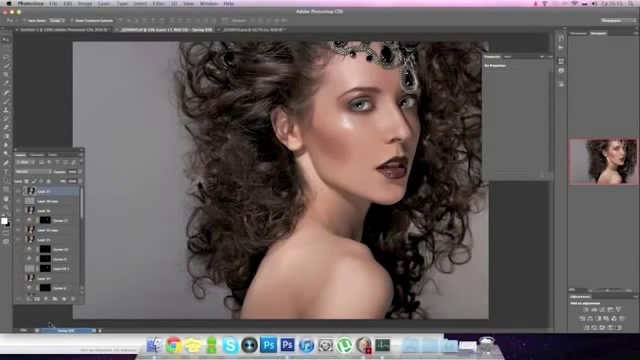The height and width of the screenshot is (360, 640).
Task: Select the Move tool in toolbox
Action: click(x=6, y=40)
